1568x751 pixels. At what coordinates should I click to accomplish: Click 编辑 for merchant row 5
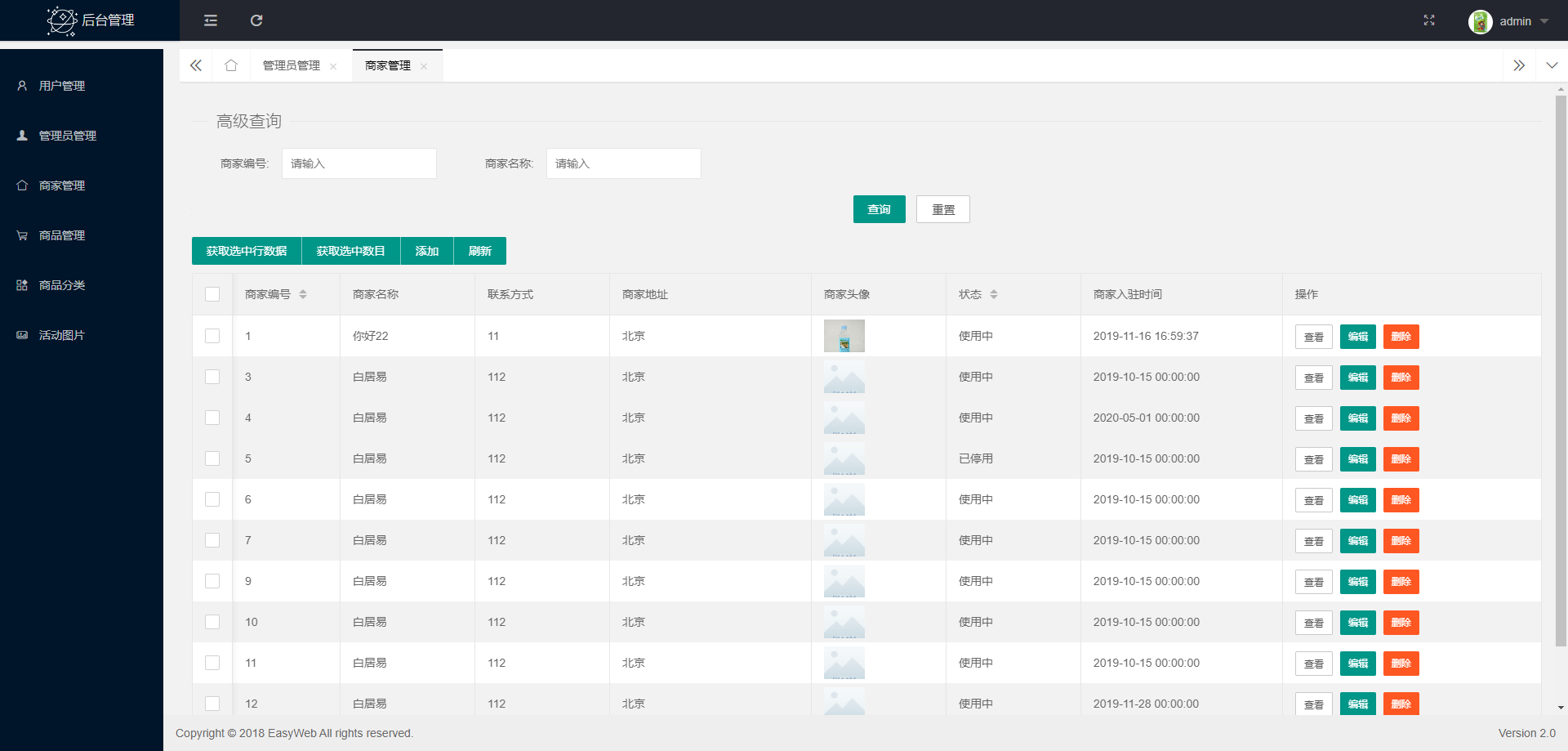tap(1358, 459)
